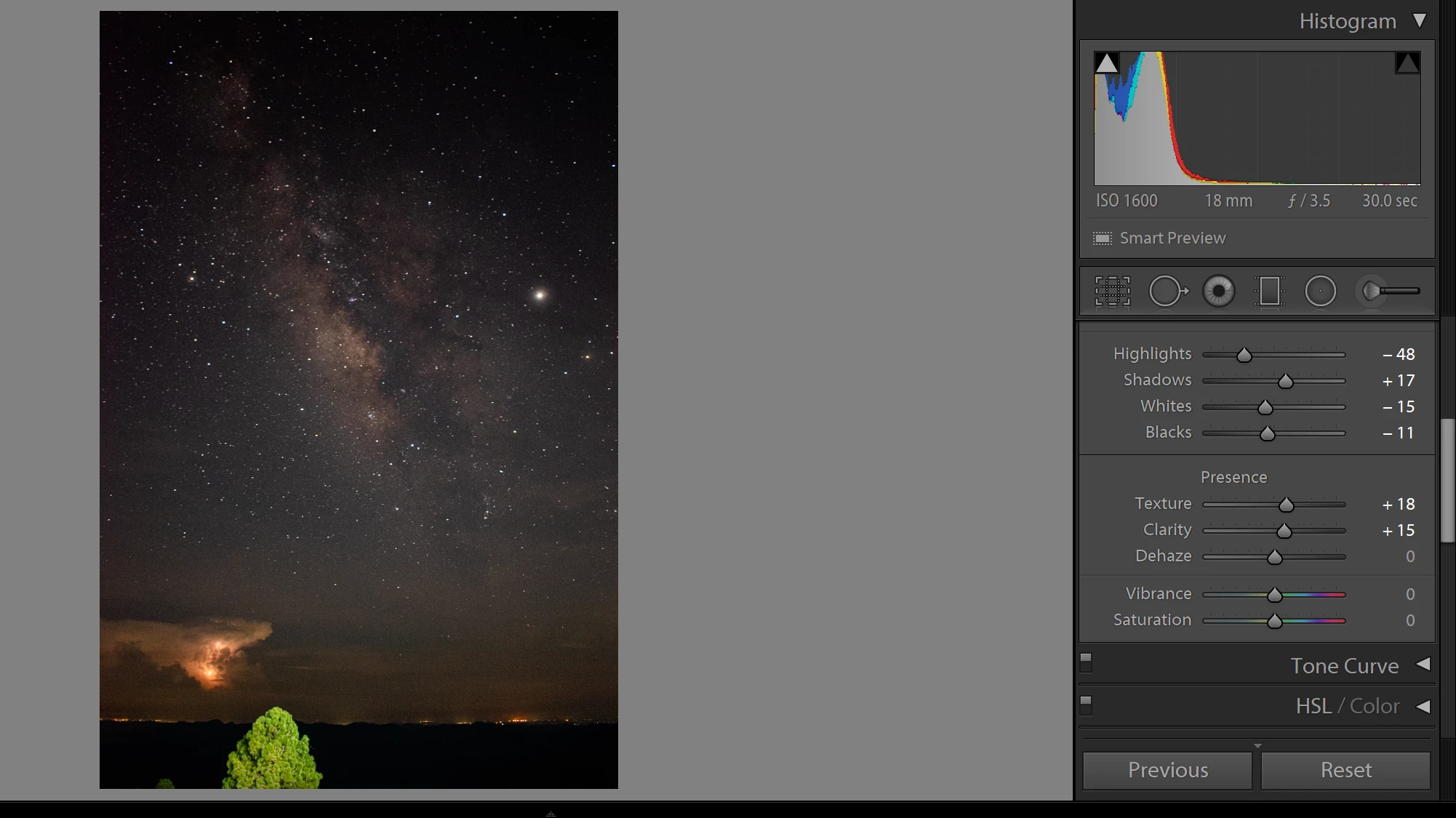Click the Smart Preview icon
This screenshot has width=1456, height=818.
point(1103,238)
